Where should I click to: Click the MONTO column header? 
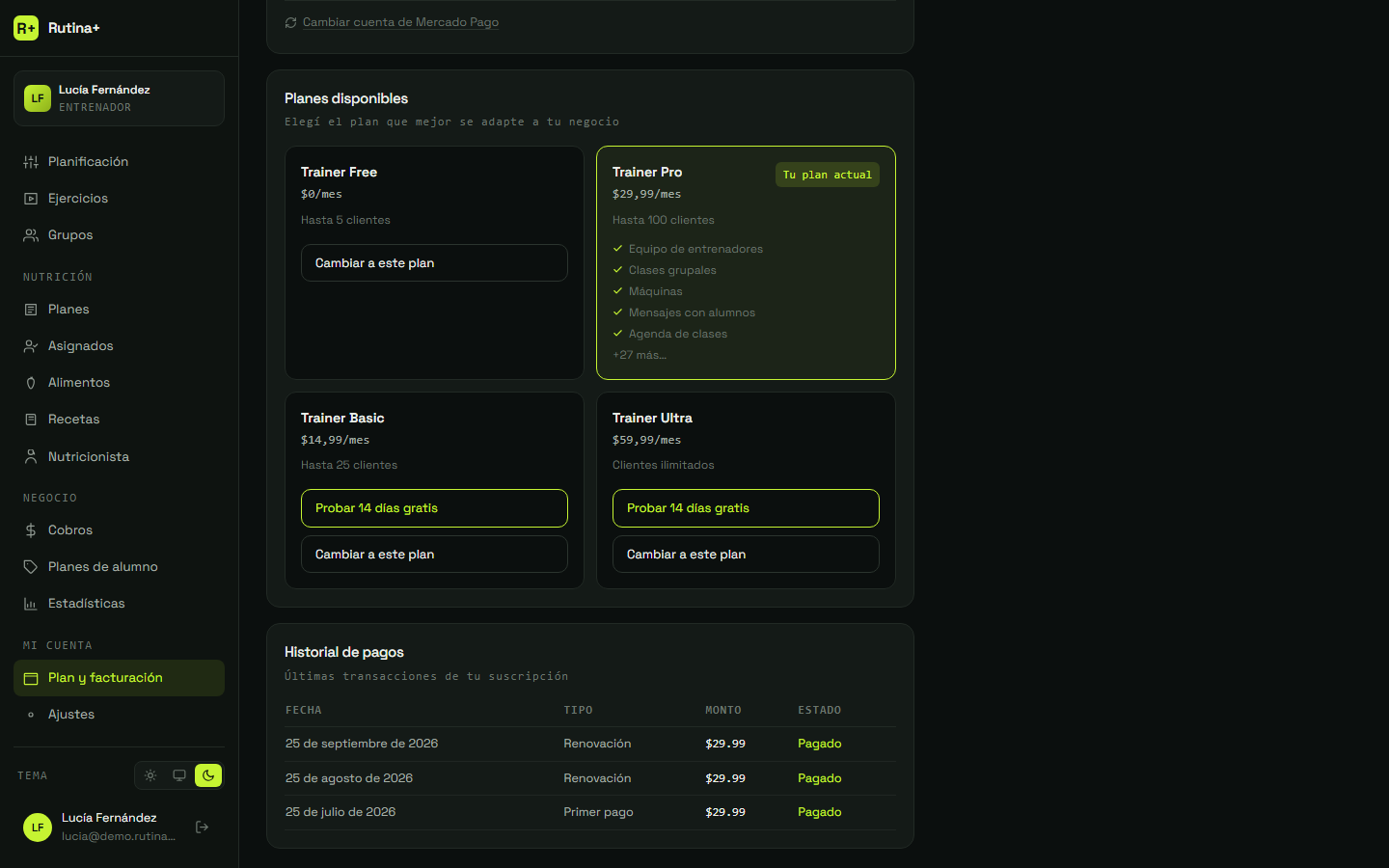pyautogui.click(x=723, y=711)
